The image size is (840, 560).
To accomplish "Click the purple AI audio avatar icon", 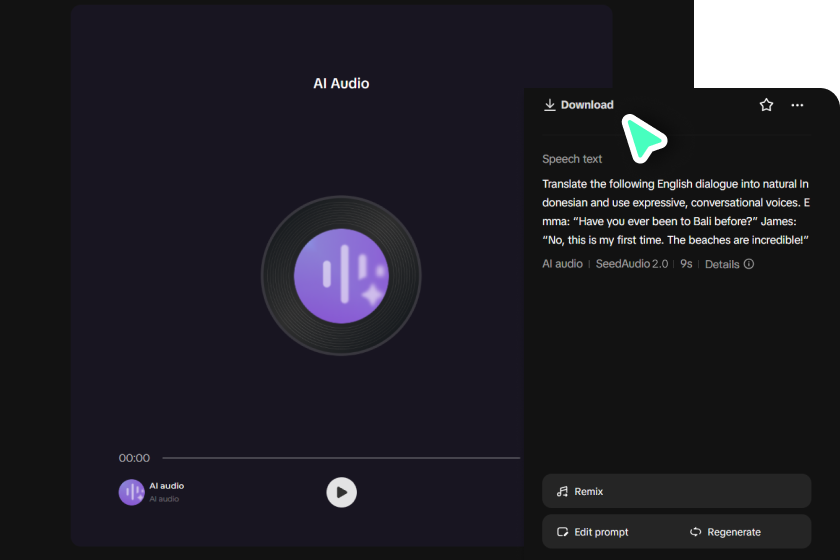I will click(x=131, y=492).
